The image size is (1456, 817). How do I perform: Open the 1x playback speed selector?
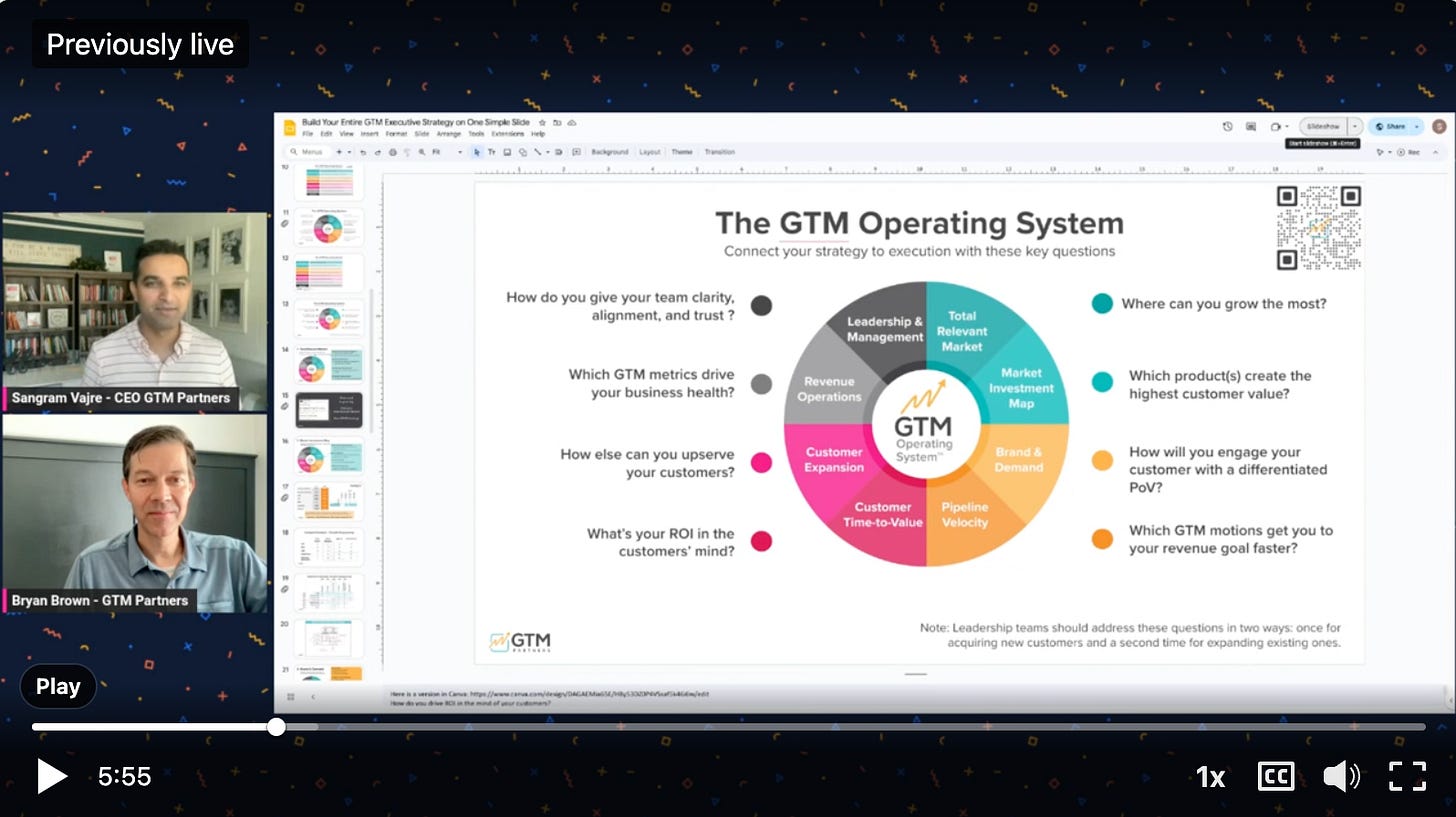(1211, 777)
